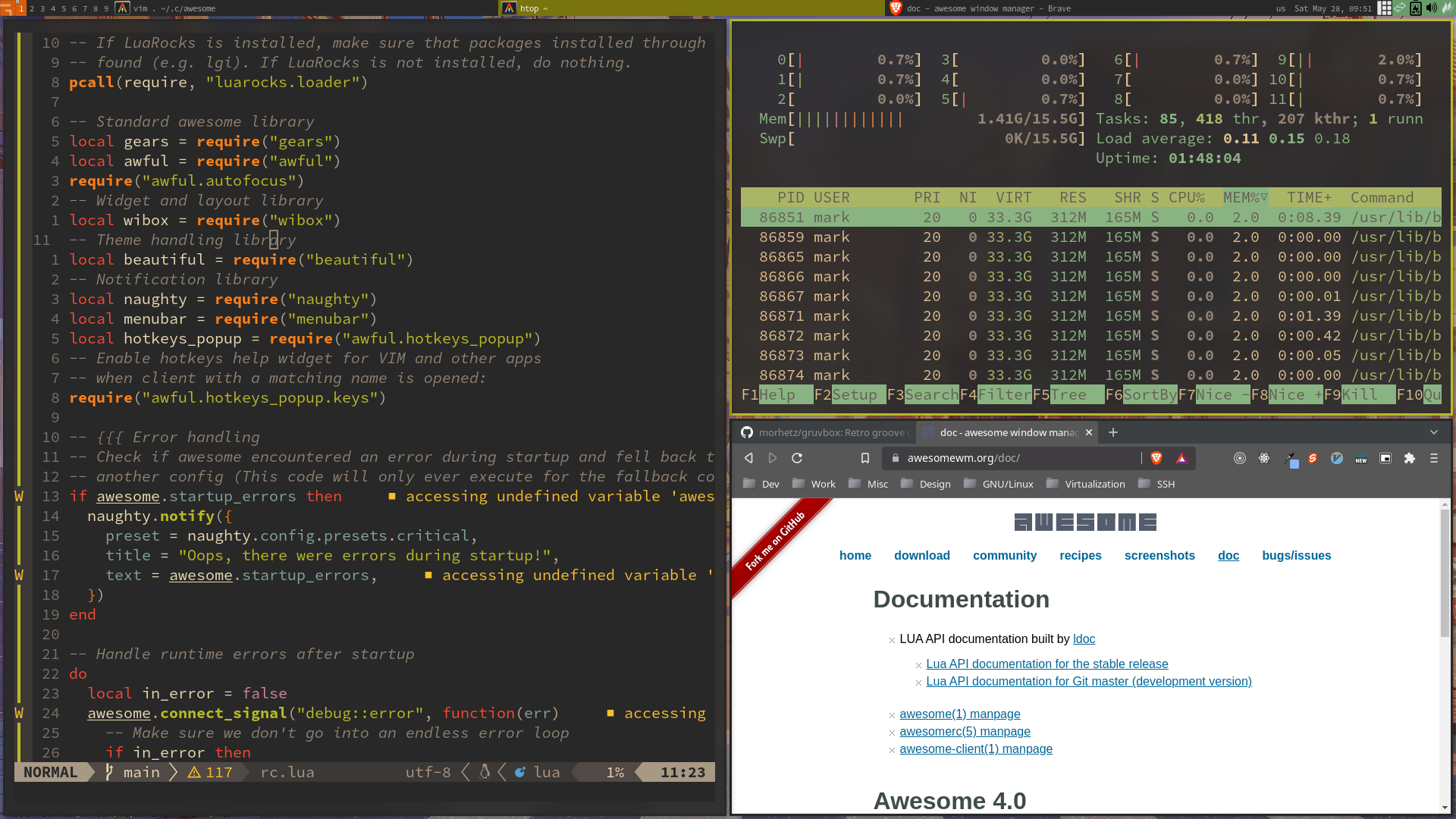Click the Svelte extension icon
The image size is (1456, 819).
tap(1313, 458)
